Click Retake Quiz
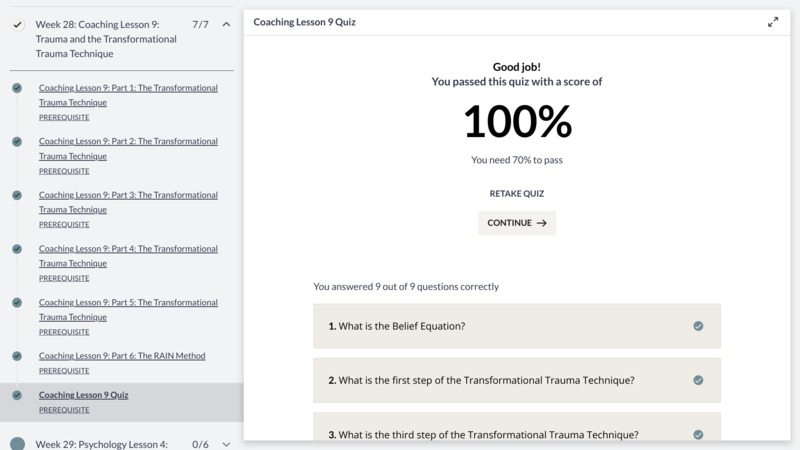800x450 pixels. pos(517,193)
